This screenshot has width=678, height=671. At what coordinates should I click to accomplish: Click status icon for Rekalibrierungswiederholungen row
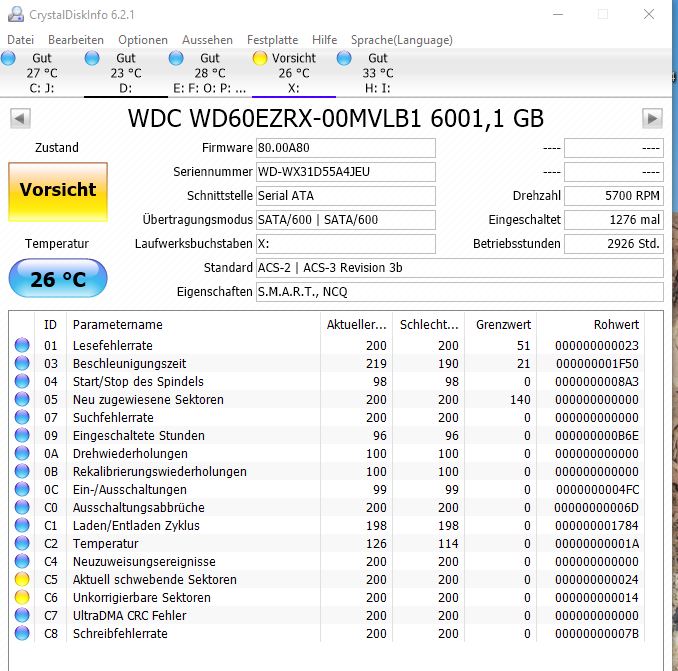(22, 471)
